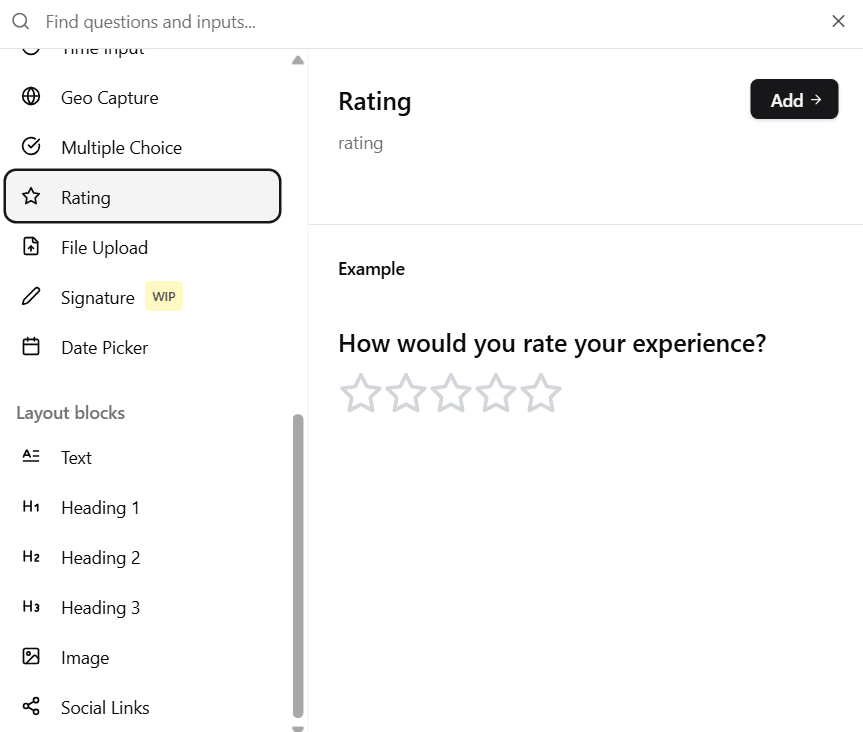Select the Rating star icon
This screenshot has width=863, height=732.
(31, 197)
